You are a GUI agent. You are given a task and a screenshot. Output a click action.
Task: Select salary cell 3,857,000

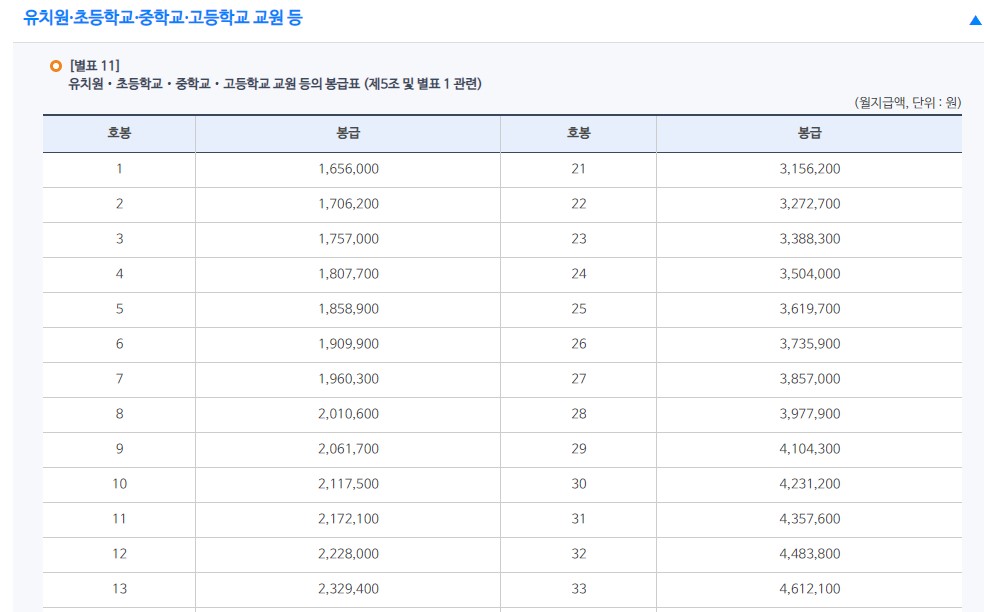tap(810, 379)
